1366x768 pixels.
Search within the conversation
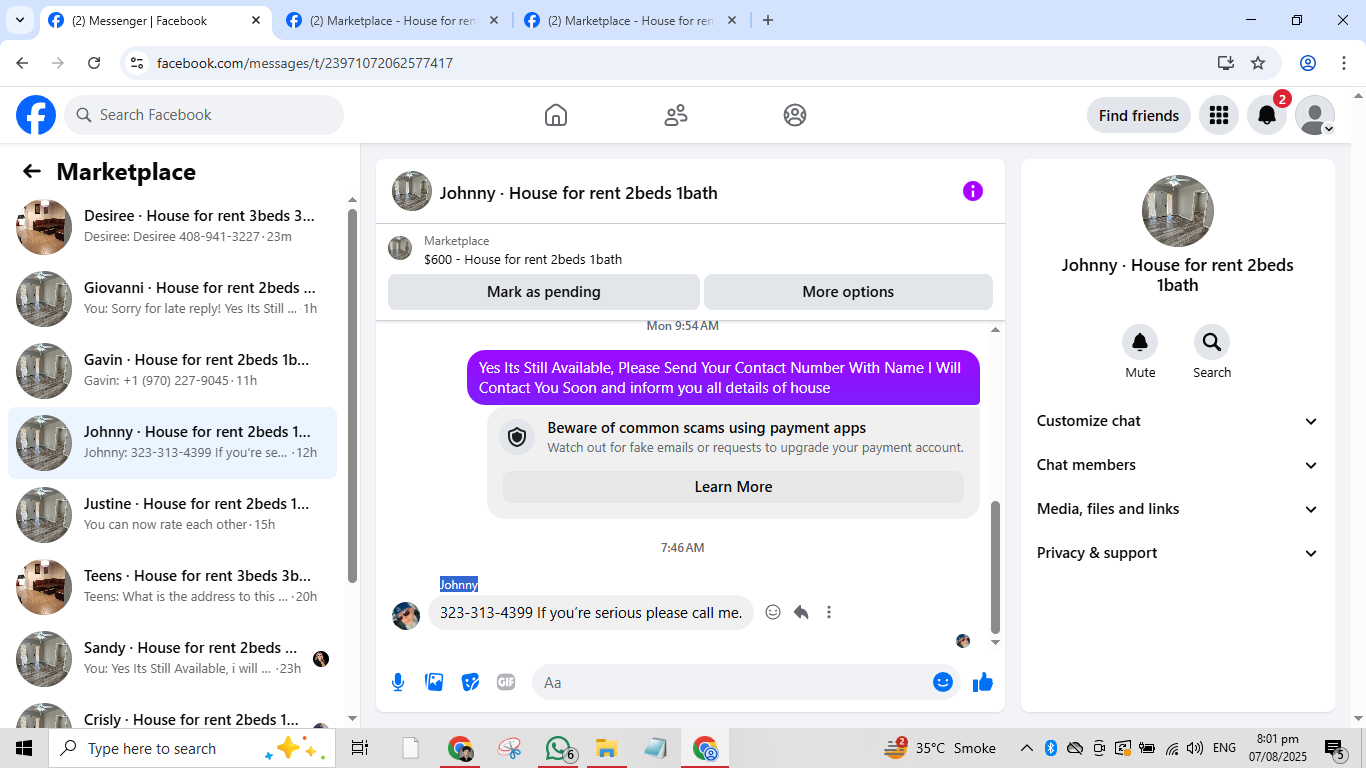1212,343
